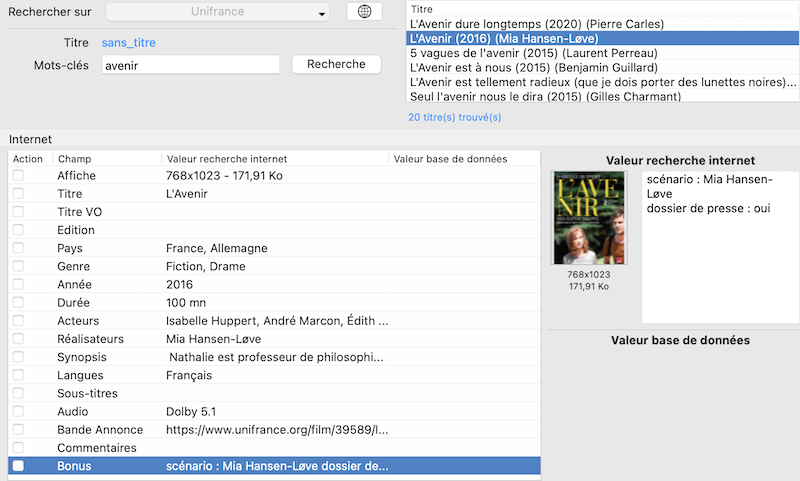Select the Bande Annonce row URL

coord(277,430)
